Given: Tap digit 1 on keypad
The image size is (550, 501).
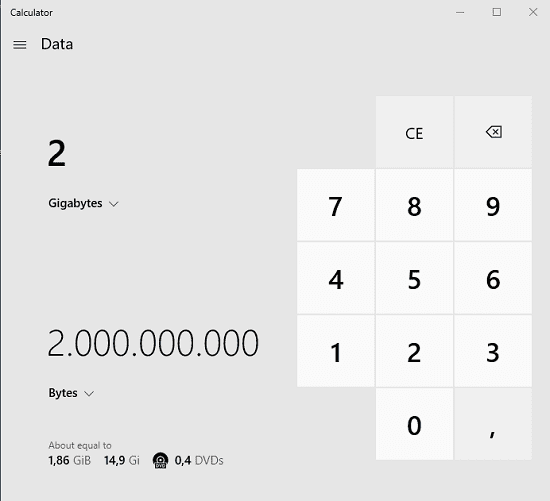Looking at the screenshot, I should tap(335, 352).
